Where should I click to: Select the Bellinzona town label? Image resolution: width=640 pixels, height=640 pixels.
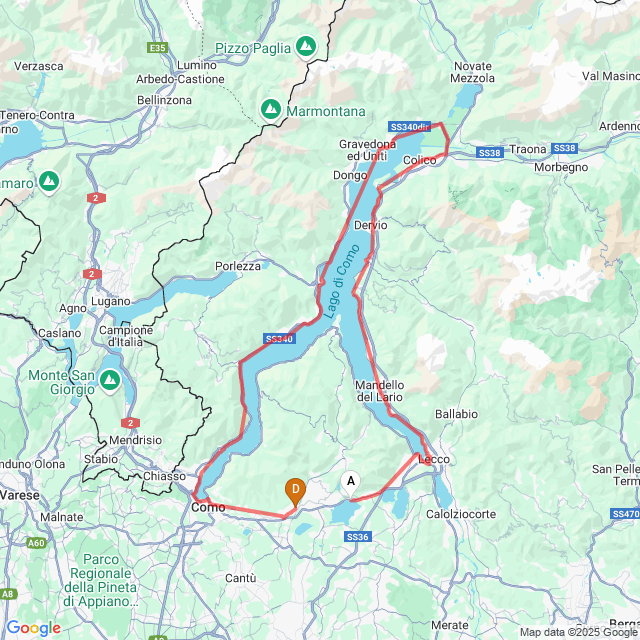[164, 100]
